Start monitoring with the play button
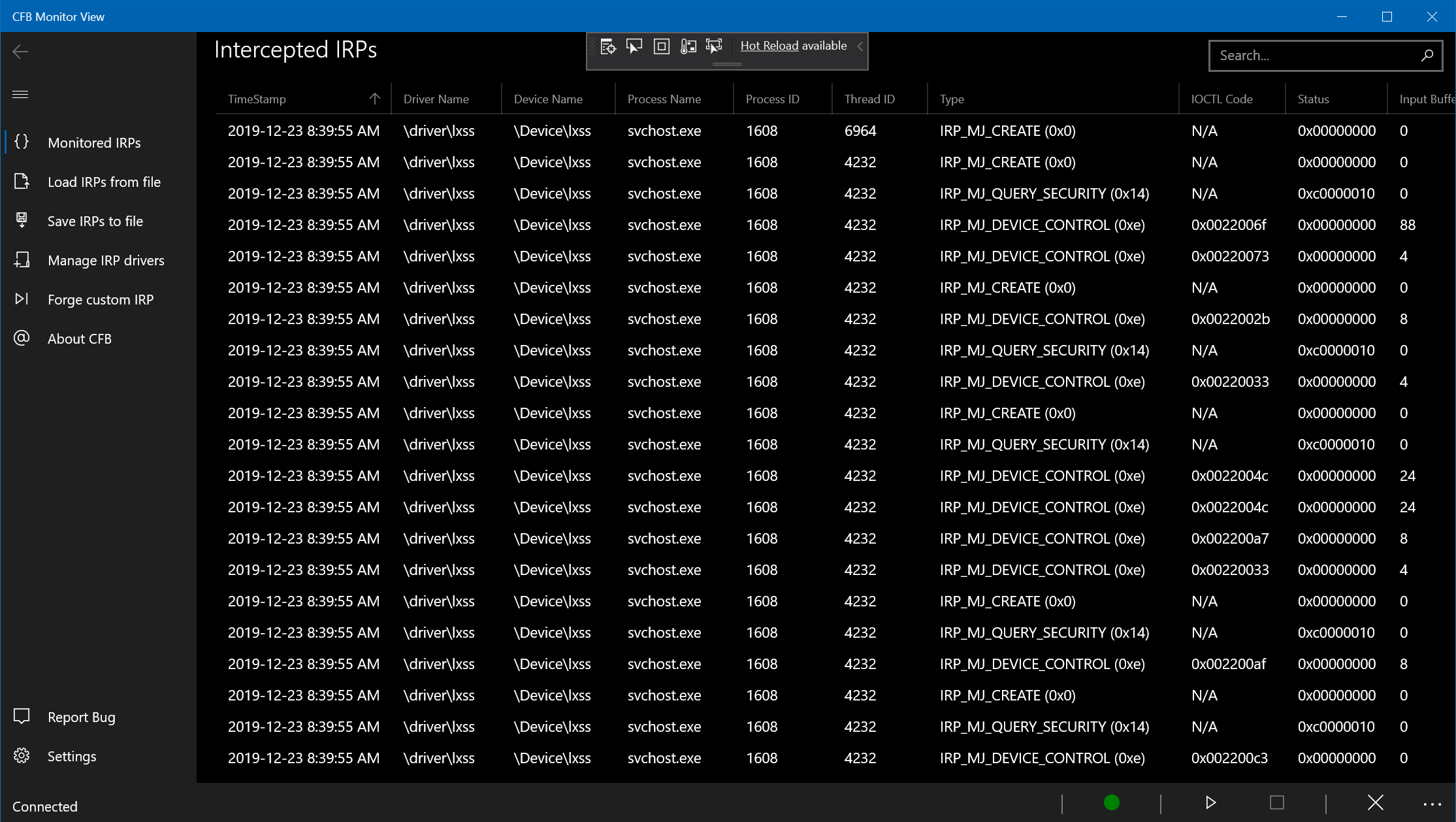 click(1210, 802)
